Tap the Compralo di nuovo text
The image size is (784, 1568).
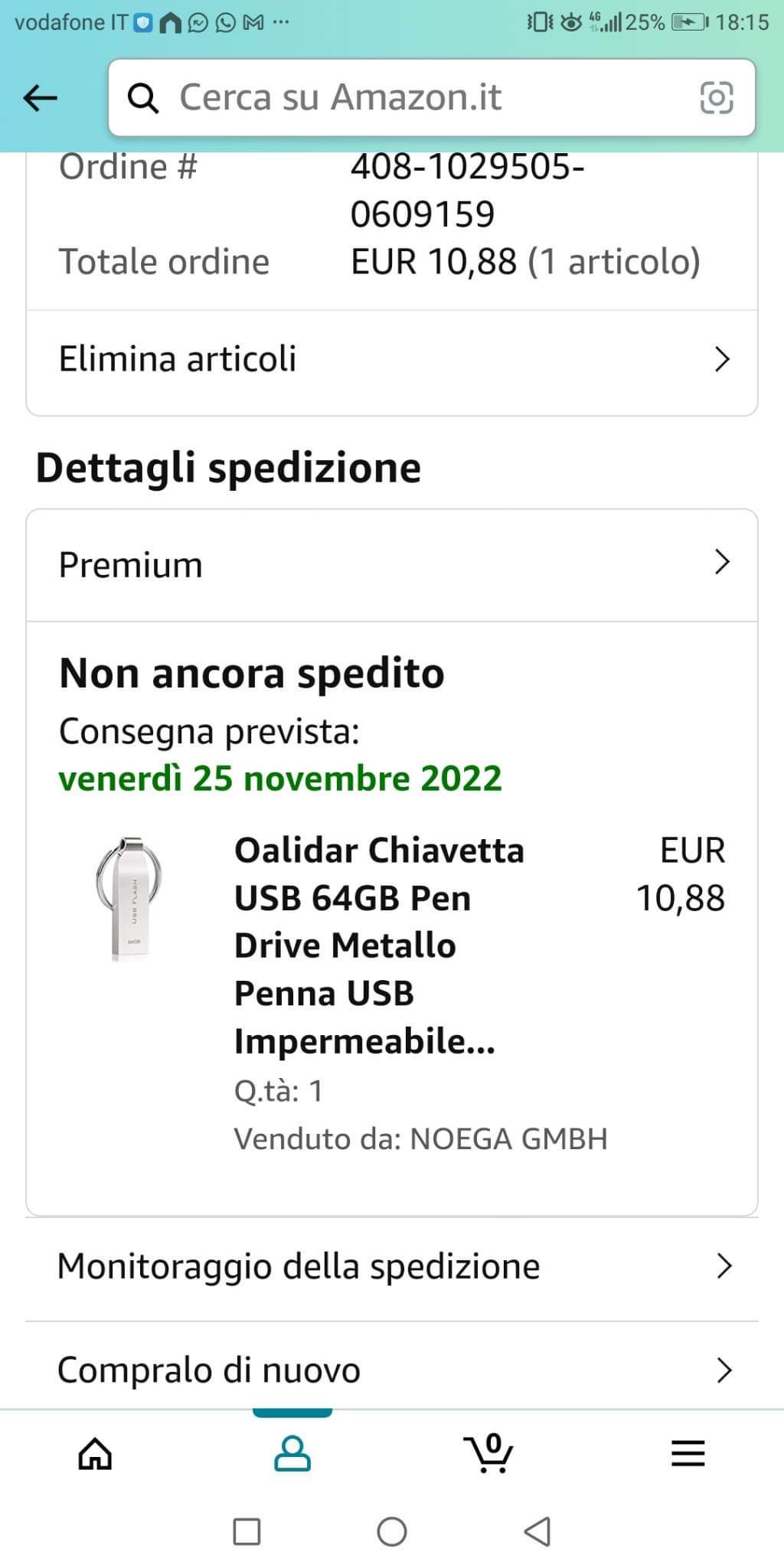(x=208, y=1370)
